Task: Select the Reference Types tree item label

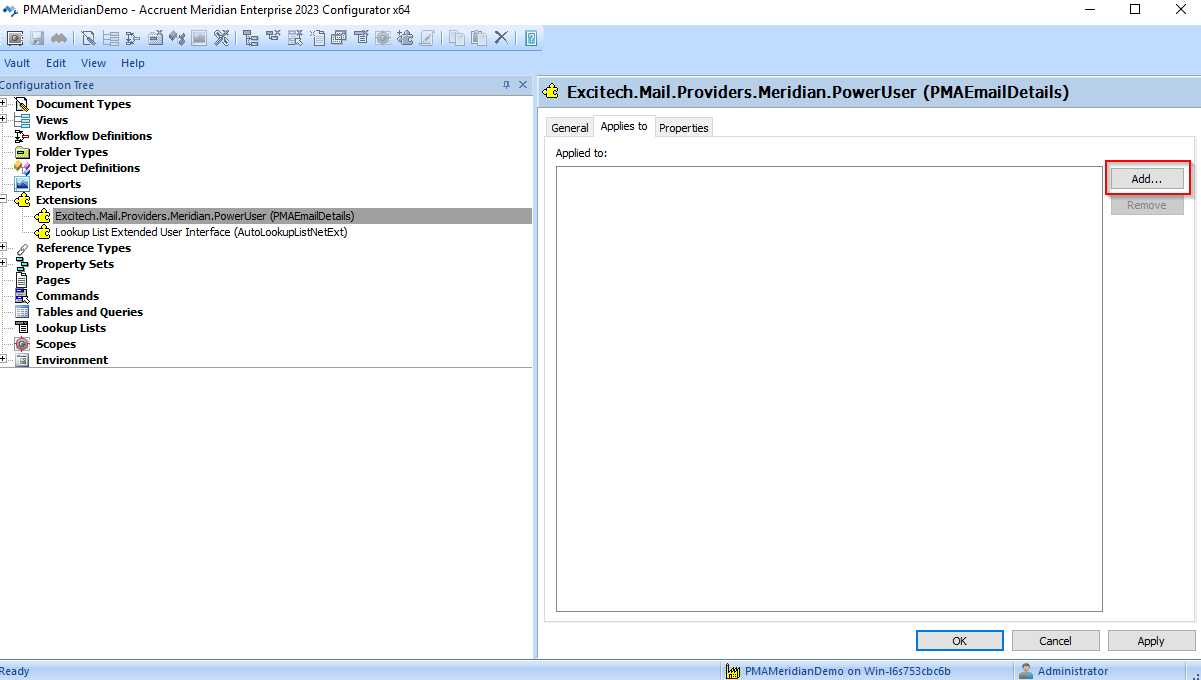Action: [83, 248]
